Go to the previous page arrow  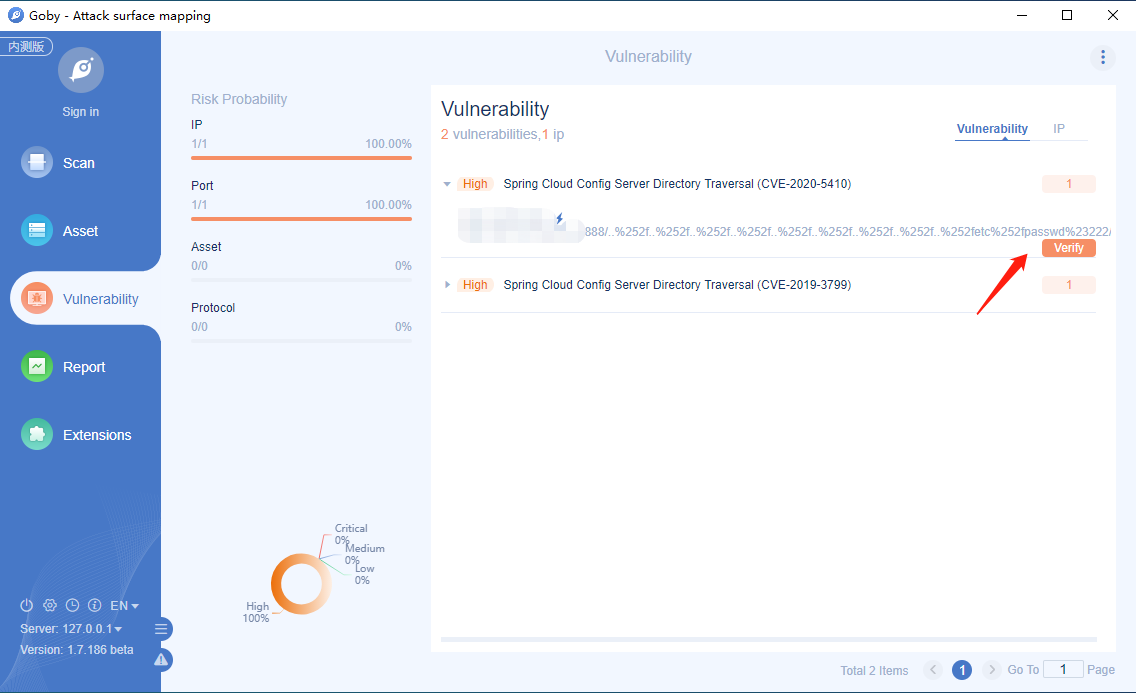(933, 670)
